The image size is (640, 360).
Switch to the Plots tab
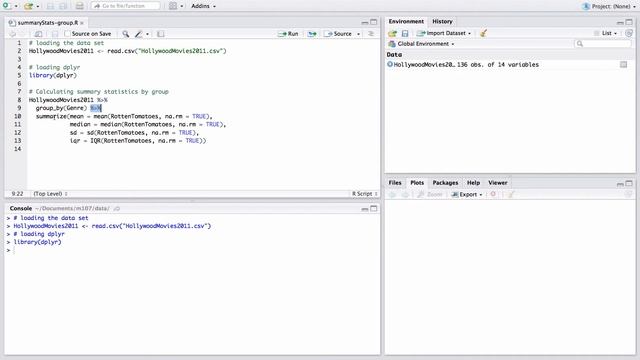[417, 183]
